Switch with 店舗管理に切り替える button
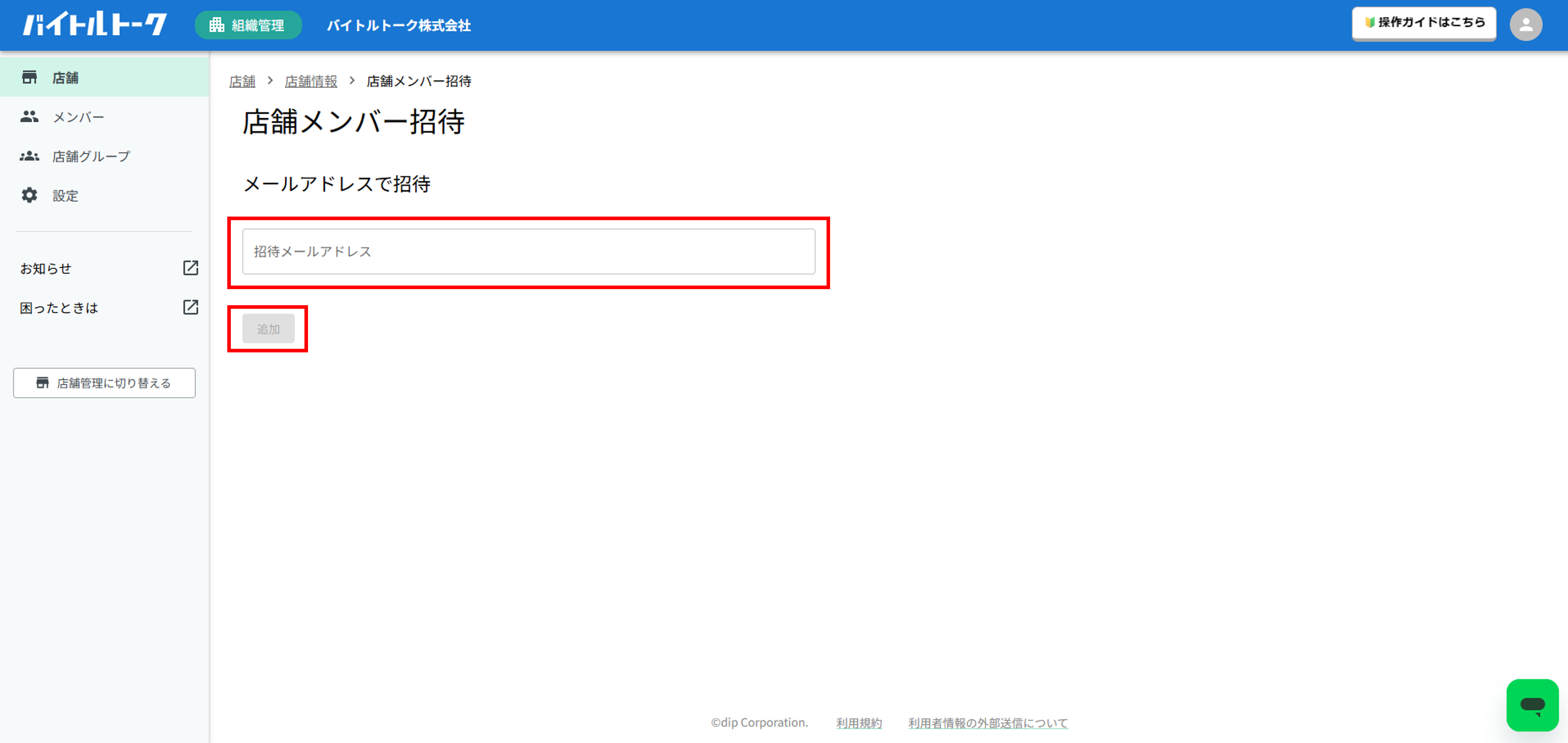Screen dimensions: 1568x743 [104, 382]
